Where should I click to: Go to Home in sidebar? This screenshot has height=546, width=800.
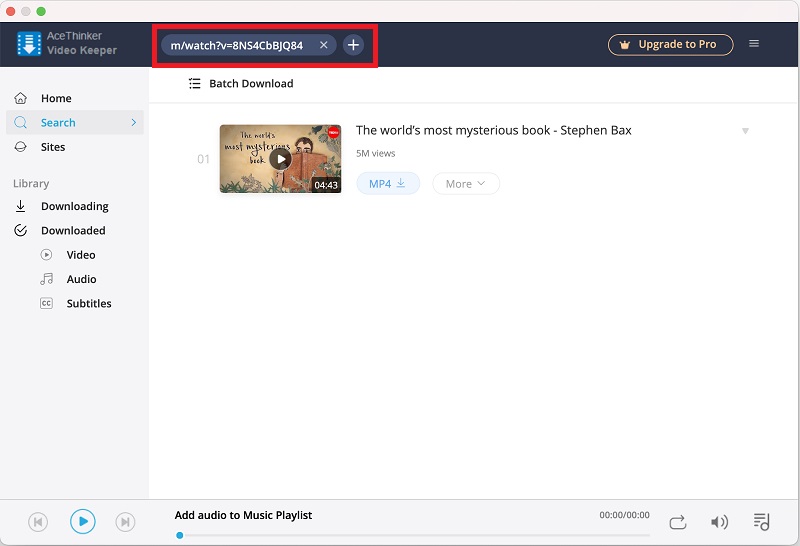click(56, 98)
